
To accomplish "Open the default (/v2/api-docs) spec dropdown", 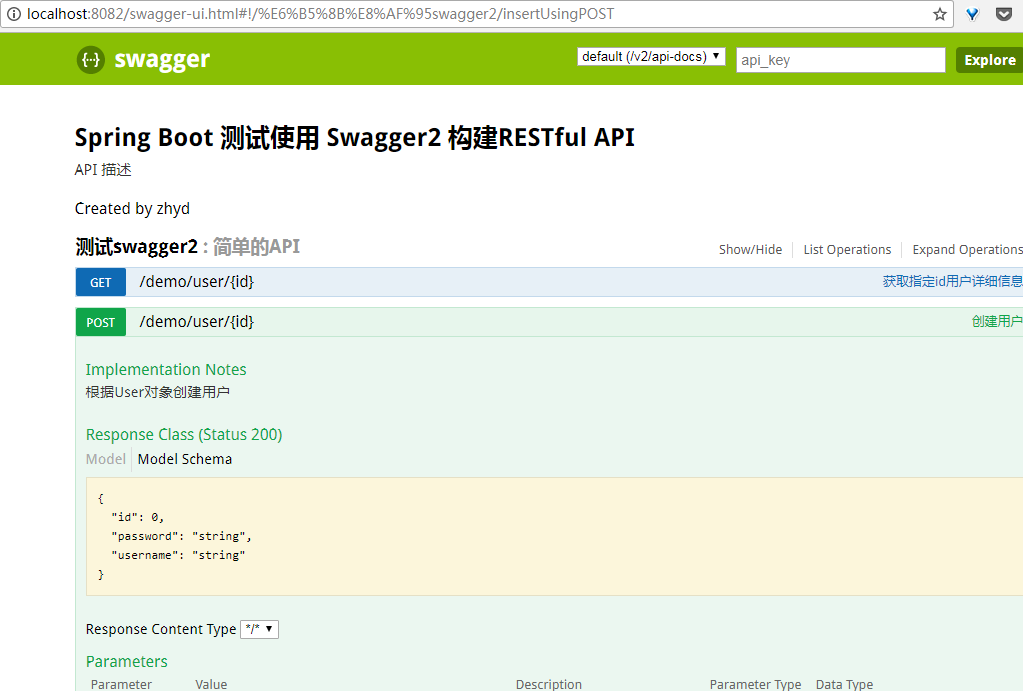I will [651, 56].
